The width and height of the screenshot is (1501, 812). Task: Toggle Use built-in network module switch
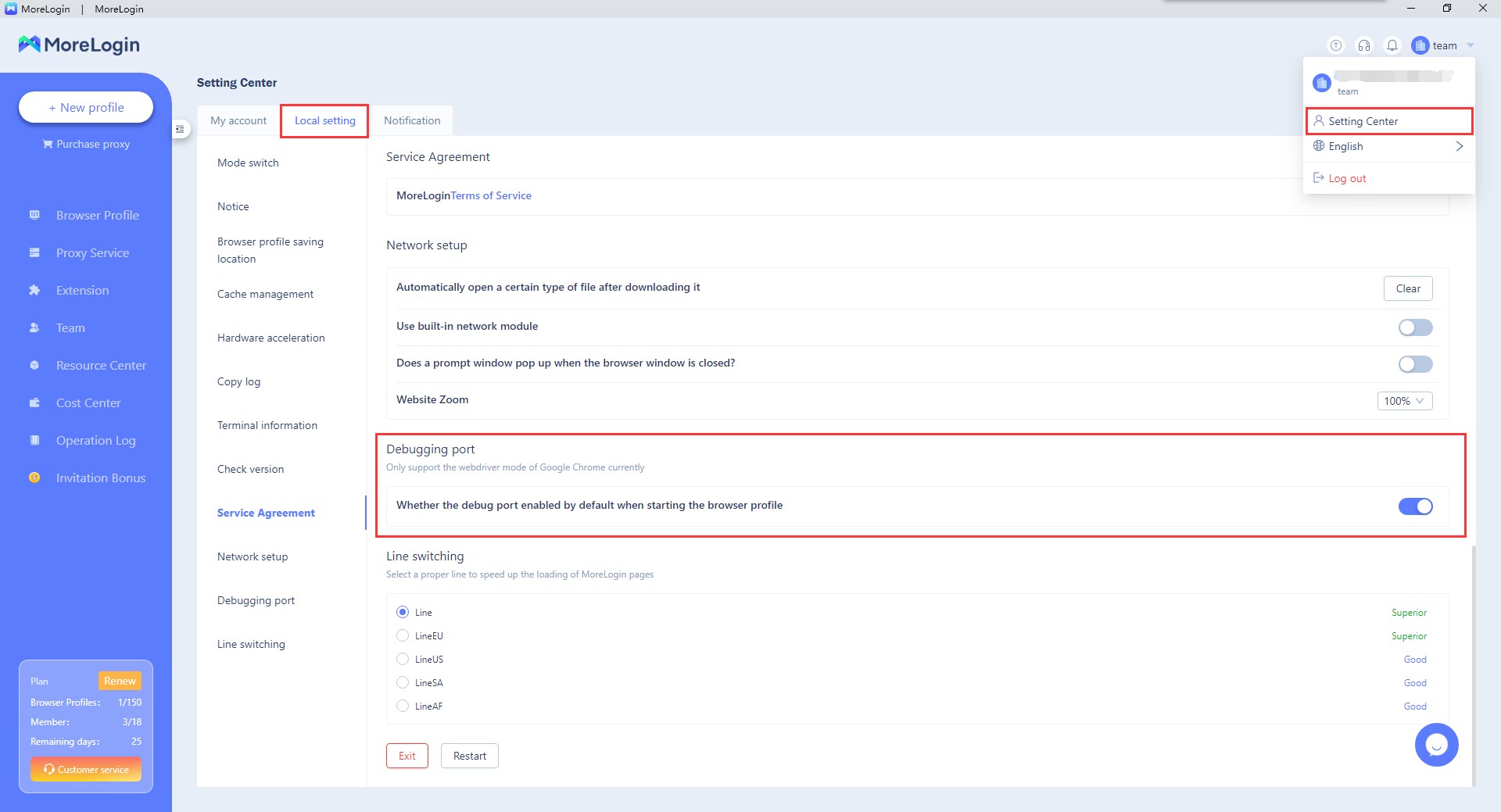point(1416,327)
